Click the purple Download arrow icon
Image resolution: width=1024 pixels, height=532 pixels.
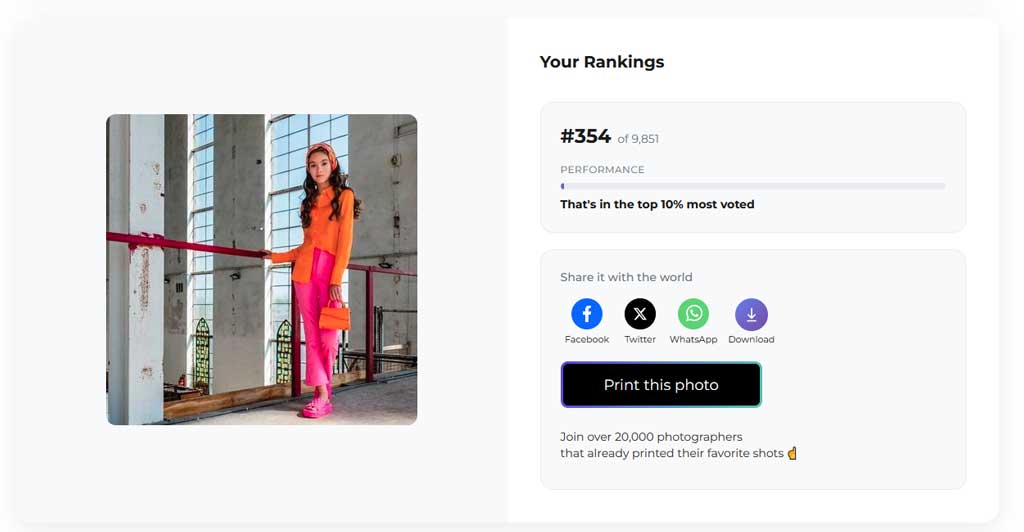click(752, 314)
